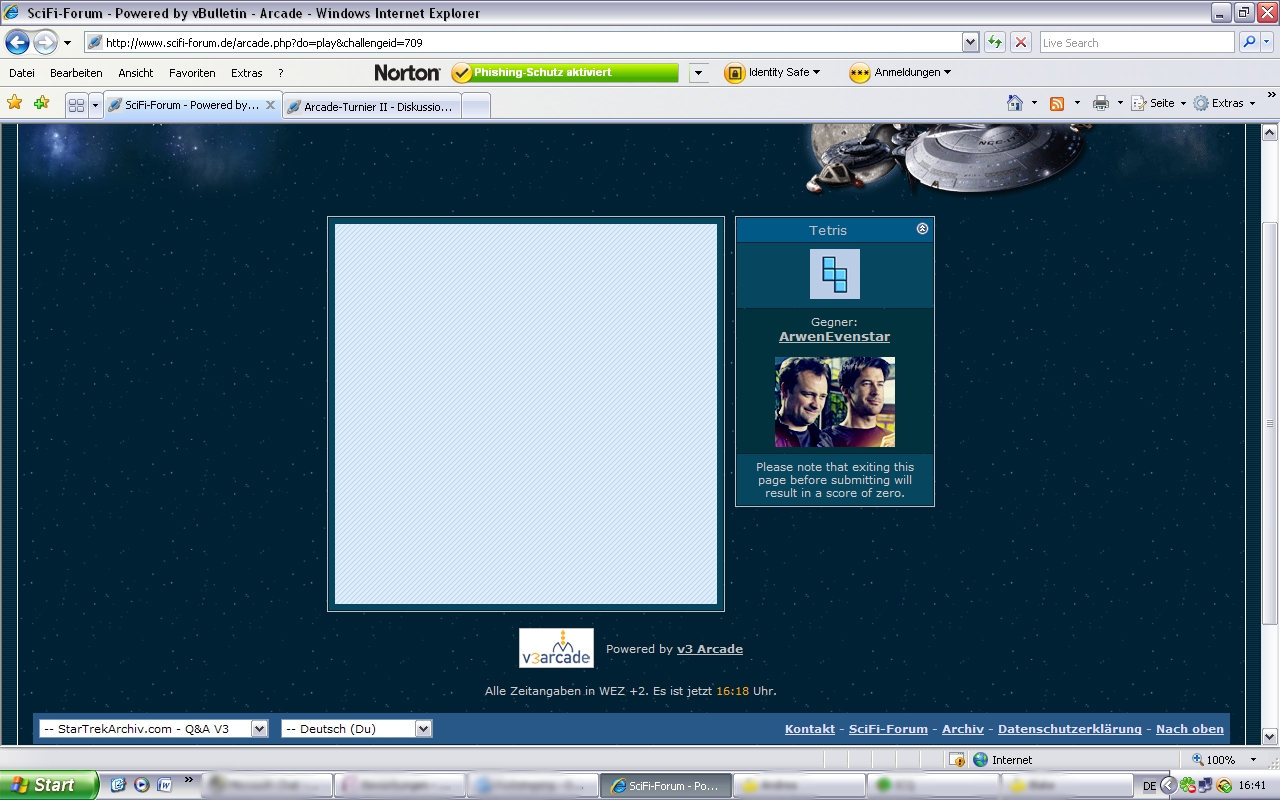Click the v3 Arcade link
The height and width of the screenshot is (800, 1280).
click(x=709, y=649)
